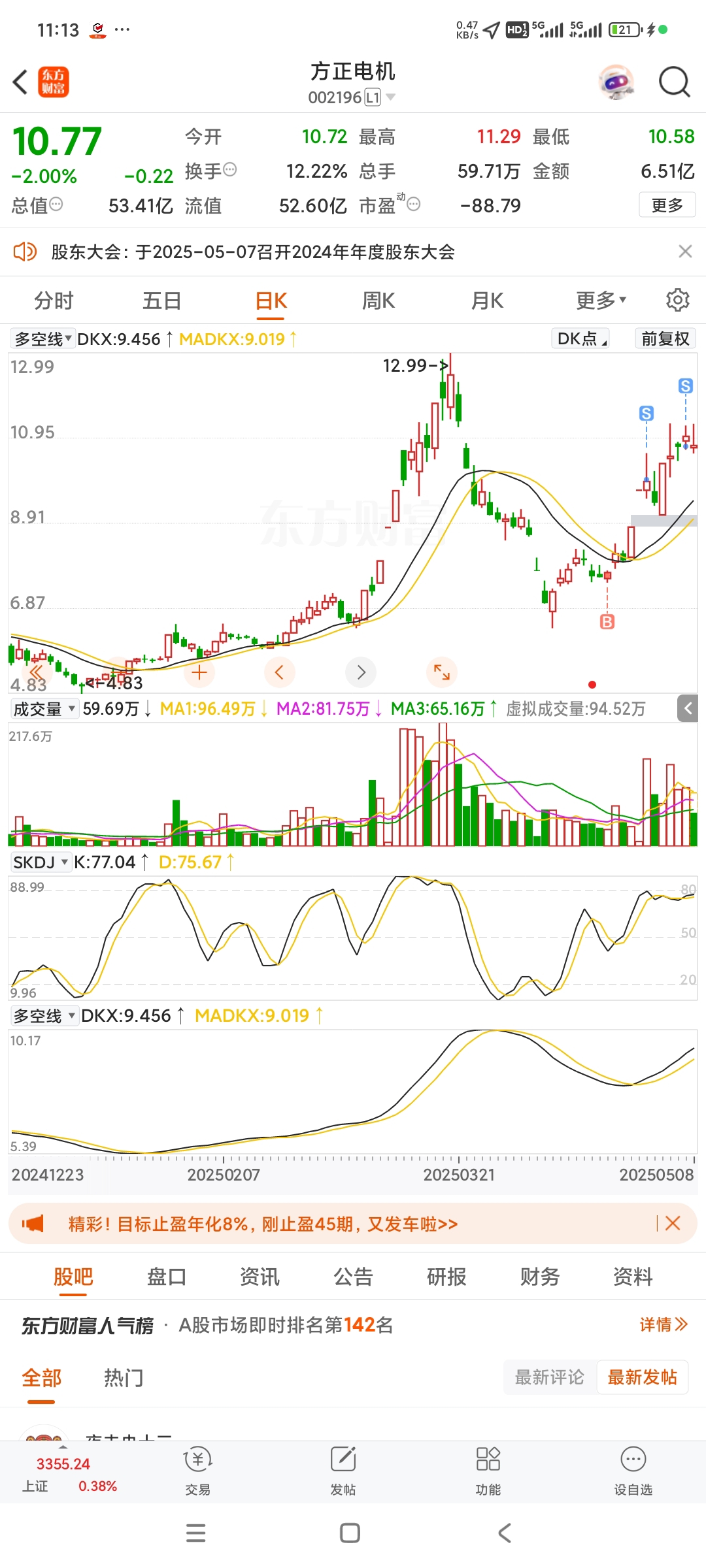Tap the current price 10.77
Screen dimensions: 706x1568
click(x=58, y=141)
